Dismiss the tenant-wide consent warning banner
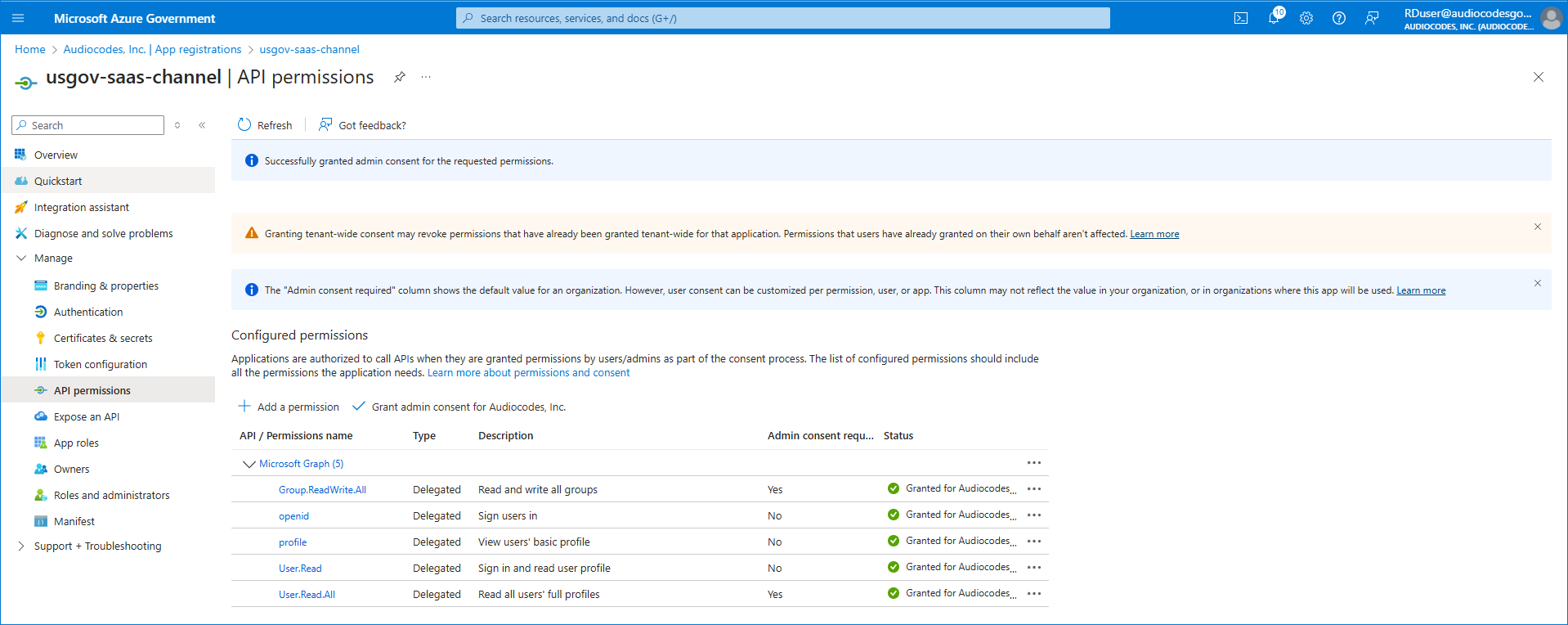 click(1537, 227)
